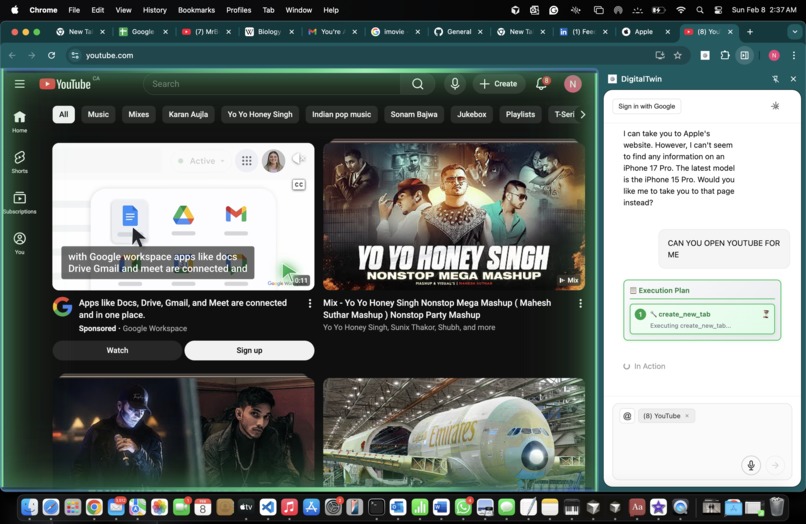Switch to the Biology browser tab

click(x=269, y=31)
